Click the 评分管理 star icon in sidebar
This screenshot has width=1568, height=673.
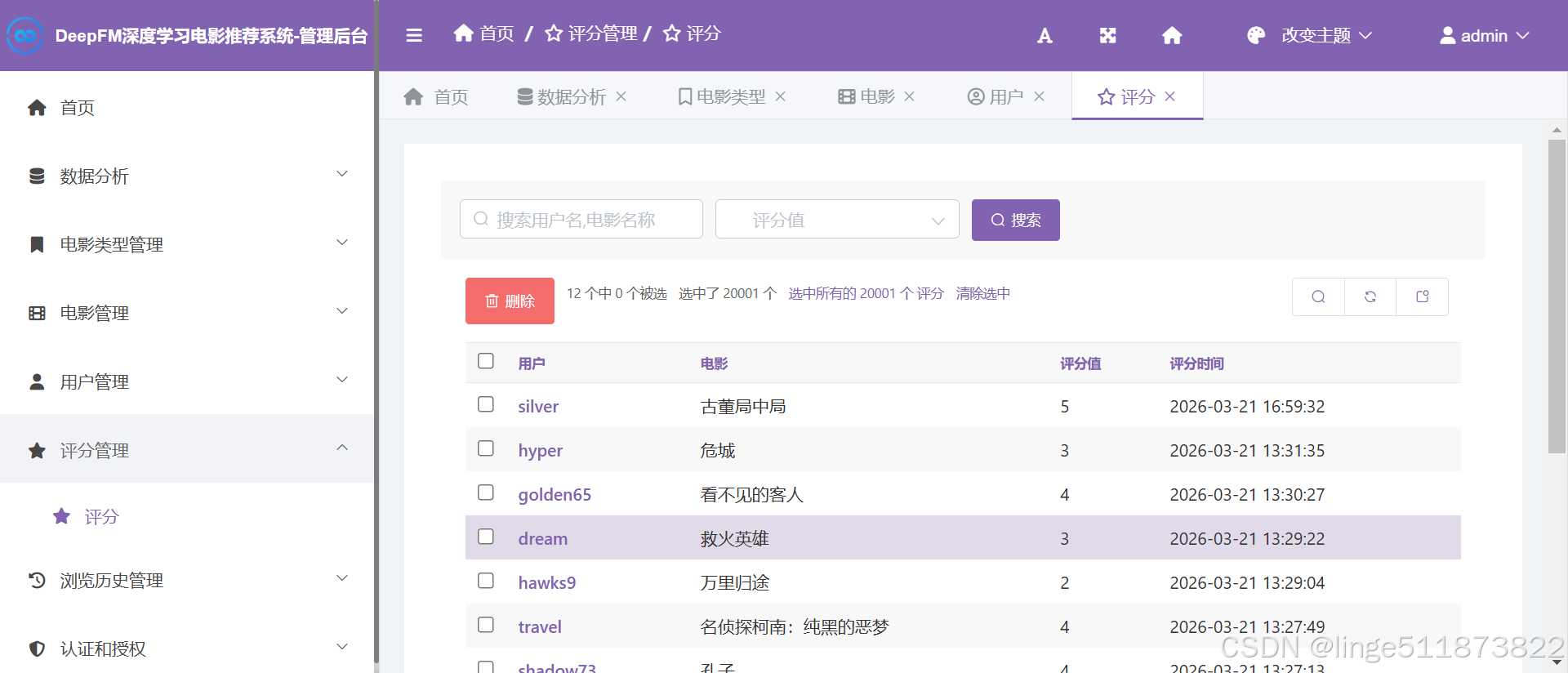(x=37, y=450)
